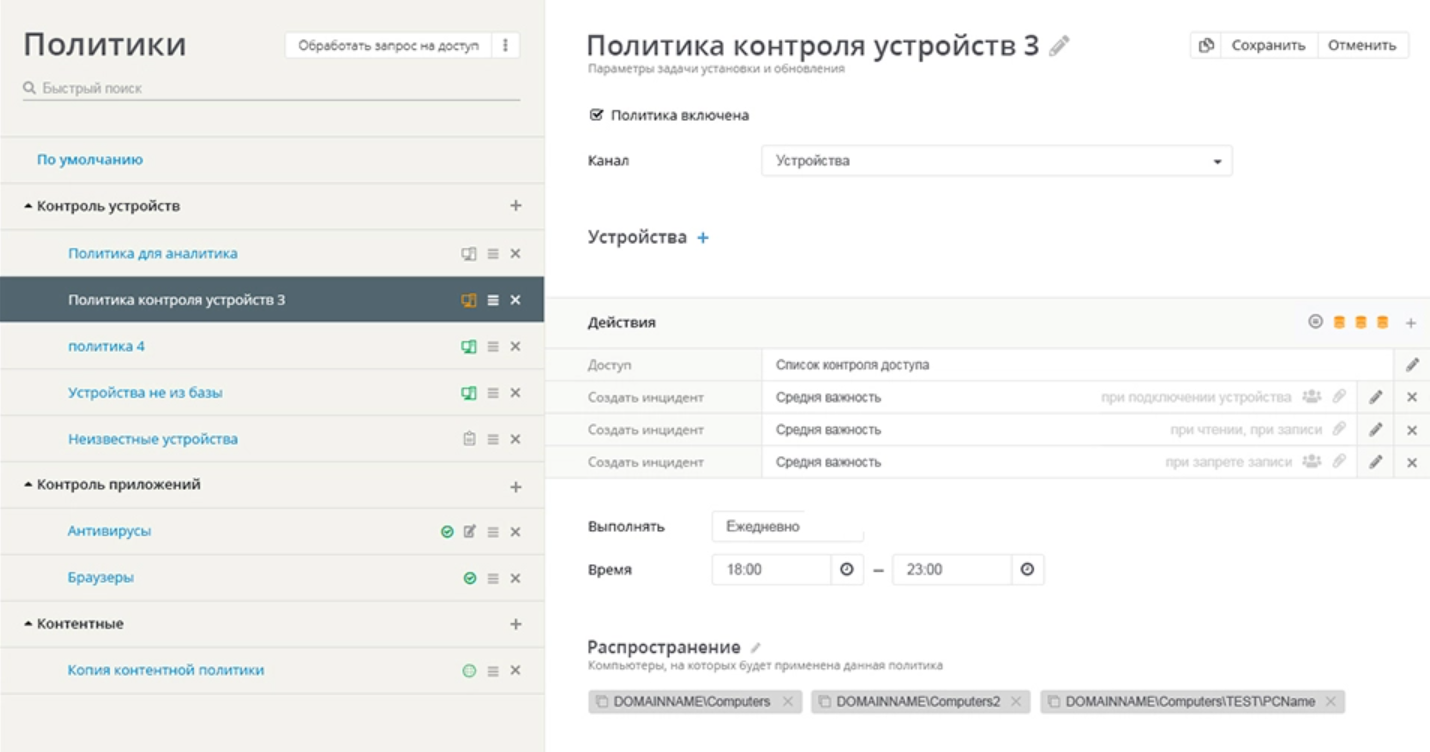Select the green status icon for Браузеры

[x=470, y=578]
